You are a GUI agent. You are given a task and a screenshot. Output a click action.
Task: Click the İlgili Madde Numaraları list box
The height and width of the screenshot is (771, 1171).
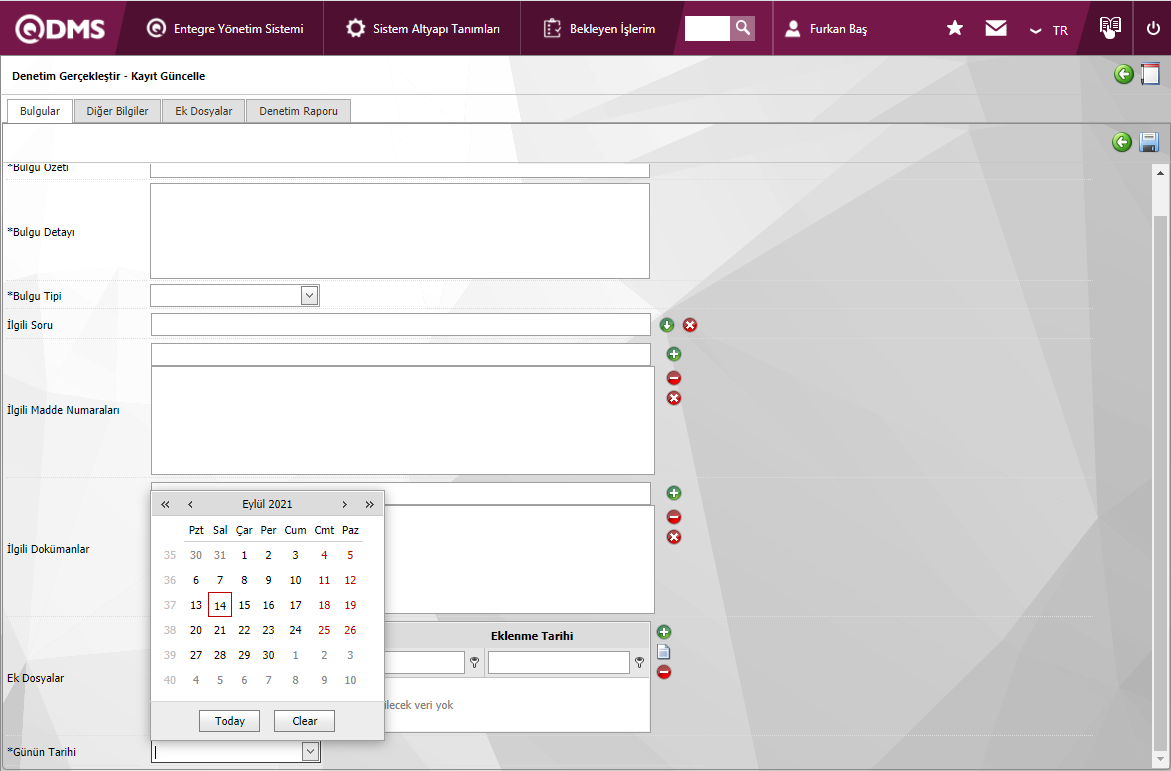[x=403, y=421]
